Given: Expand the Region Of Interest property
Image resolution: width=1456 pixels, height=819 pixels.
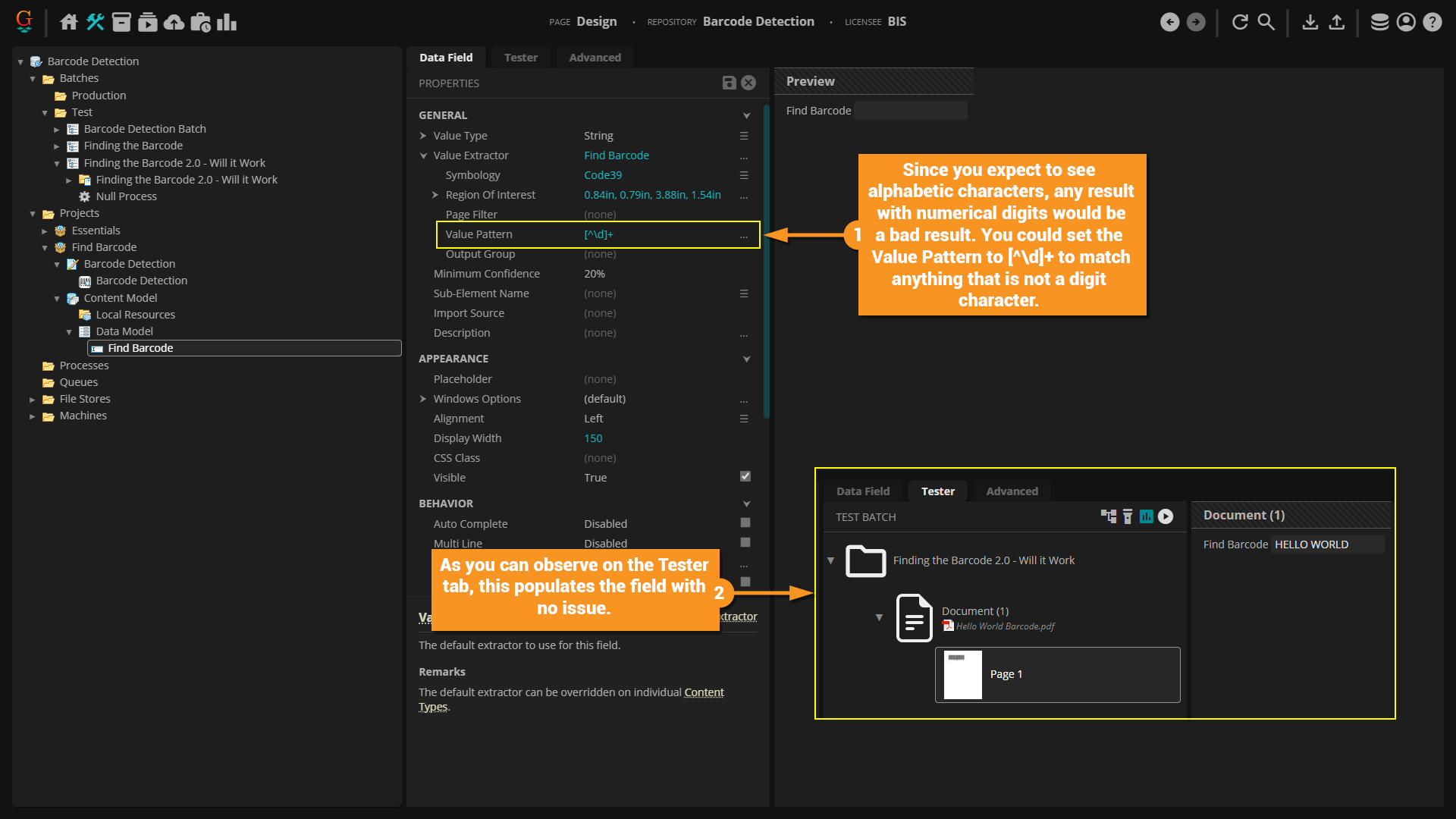Looking at the screenshot, I should click(x=435, y=195).
